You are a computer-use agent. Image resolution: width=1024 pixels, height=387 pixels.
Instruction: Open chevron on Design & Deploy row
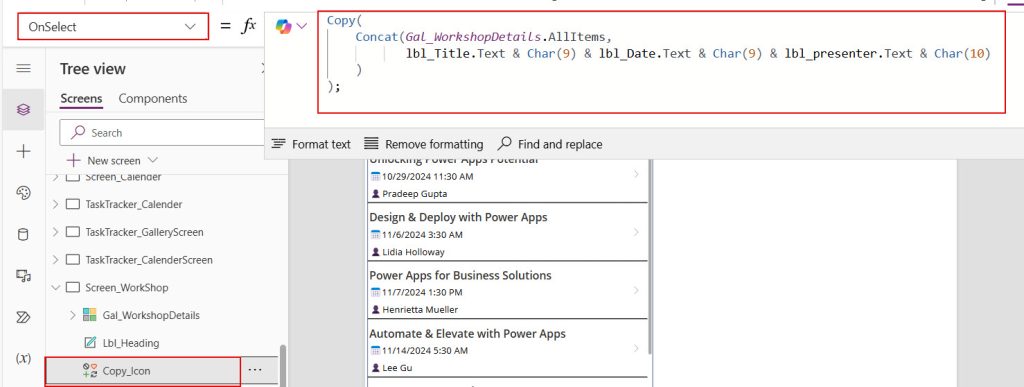pos(636,232)
